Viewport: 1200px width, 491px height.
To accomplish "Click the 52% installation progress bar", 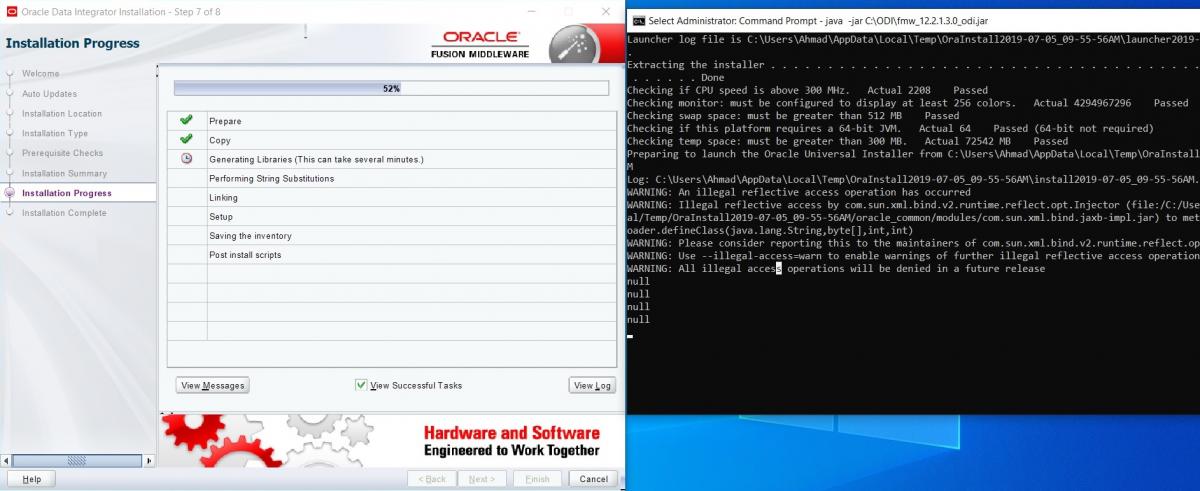I will pos(391,88).
